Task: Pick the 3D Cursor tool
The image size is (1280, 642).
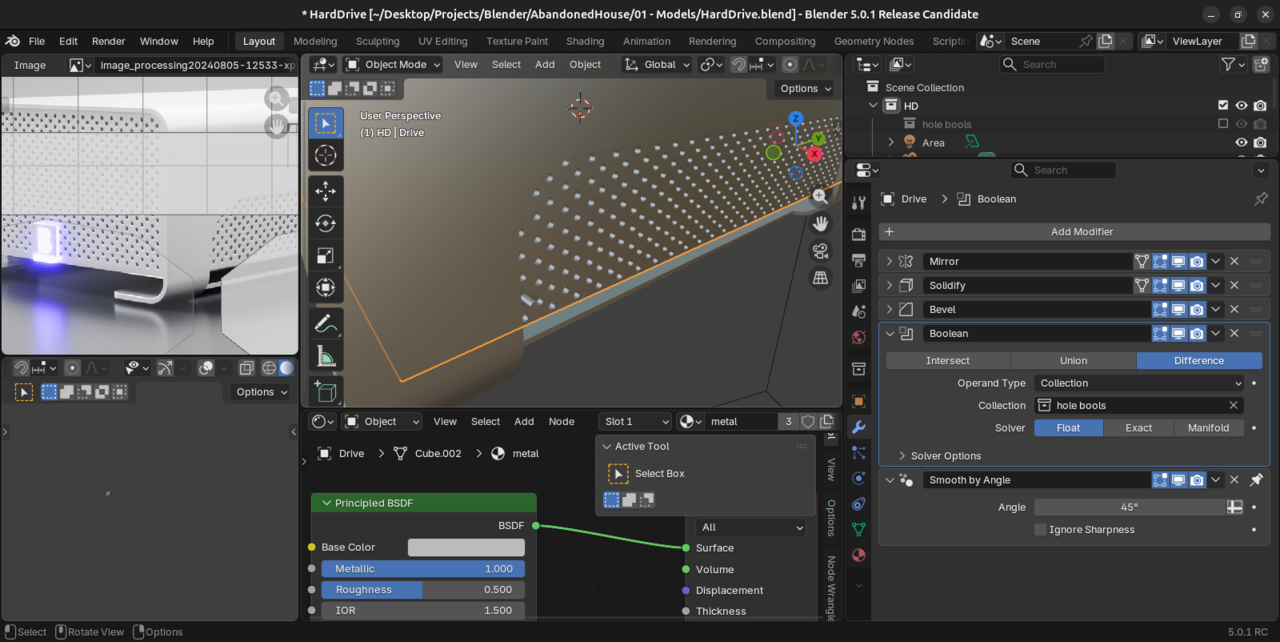Action: click(325, 155)
